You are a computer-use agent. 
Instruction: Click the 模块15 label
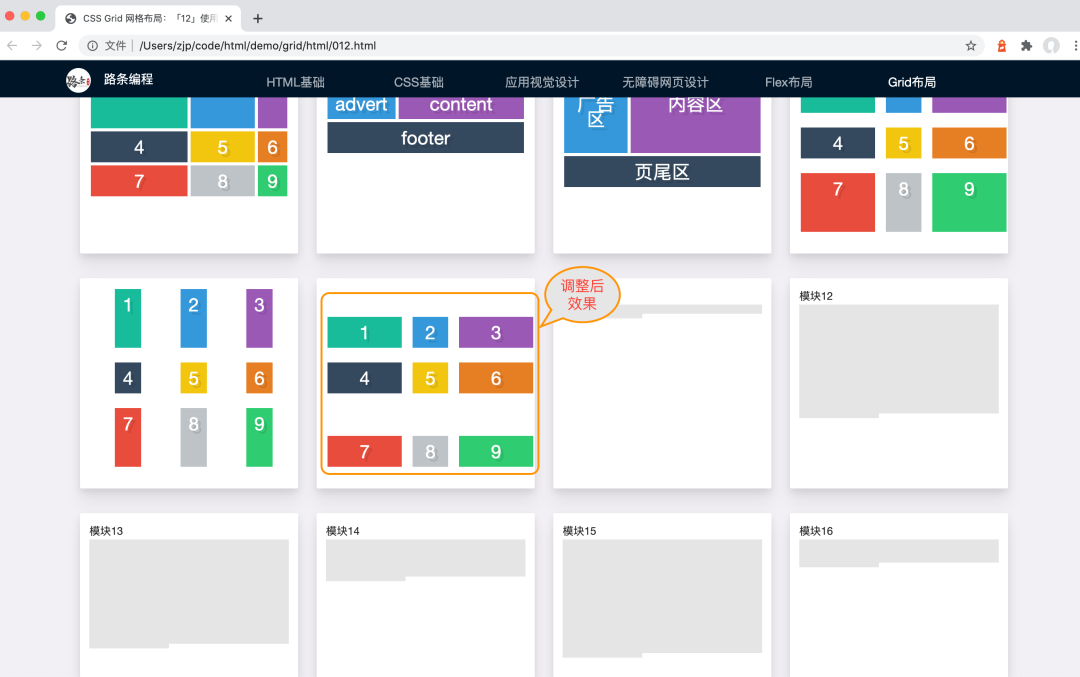[579, 531]
